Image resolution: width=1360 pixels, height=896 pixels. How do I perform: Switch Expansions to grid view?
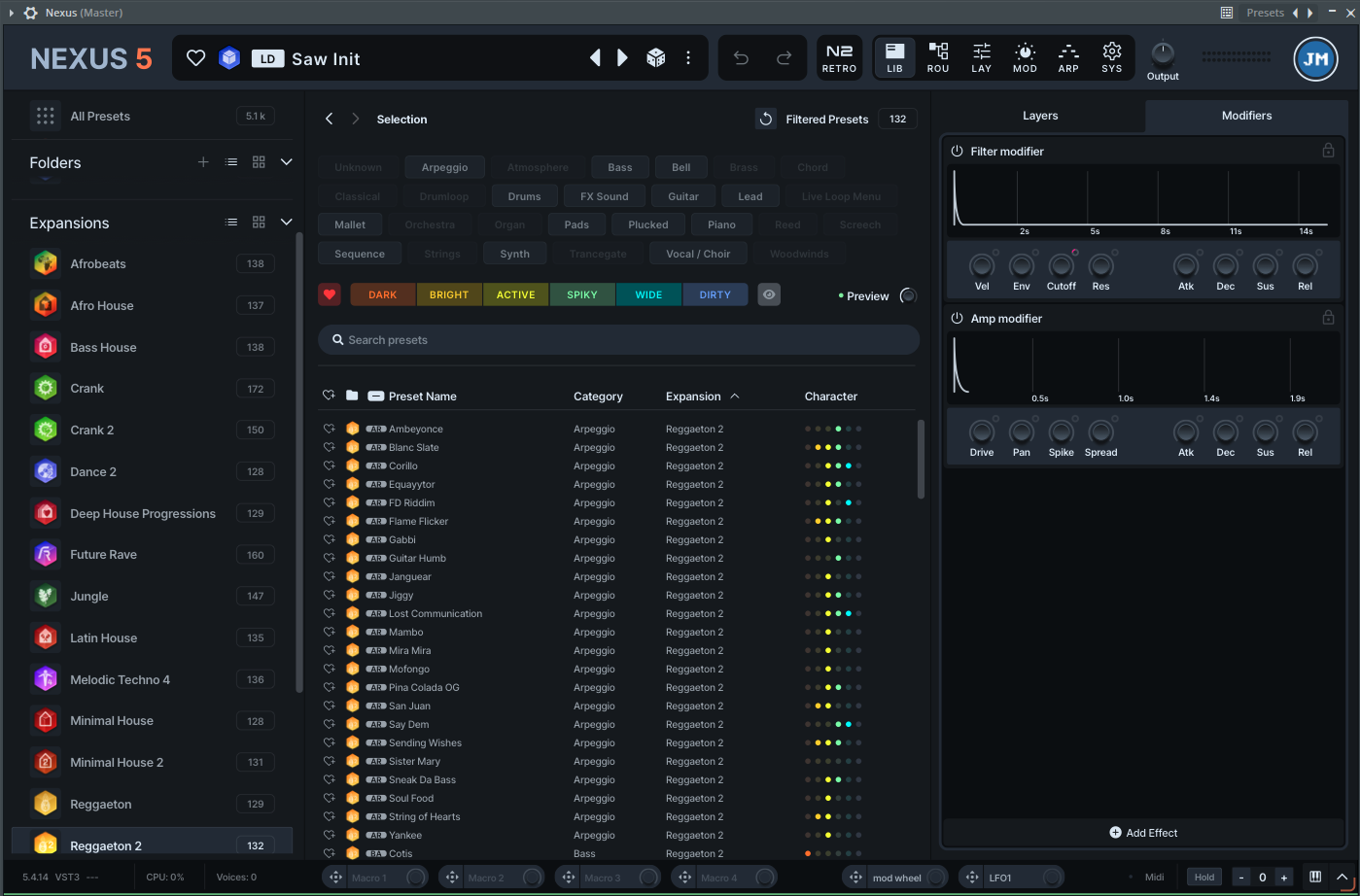(x=259, y=223)
